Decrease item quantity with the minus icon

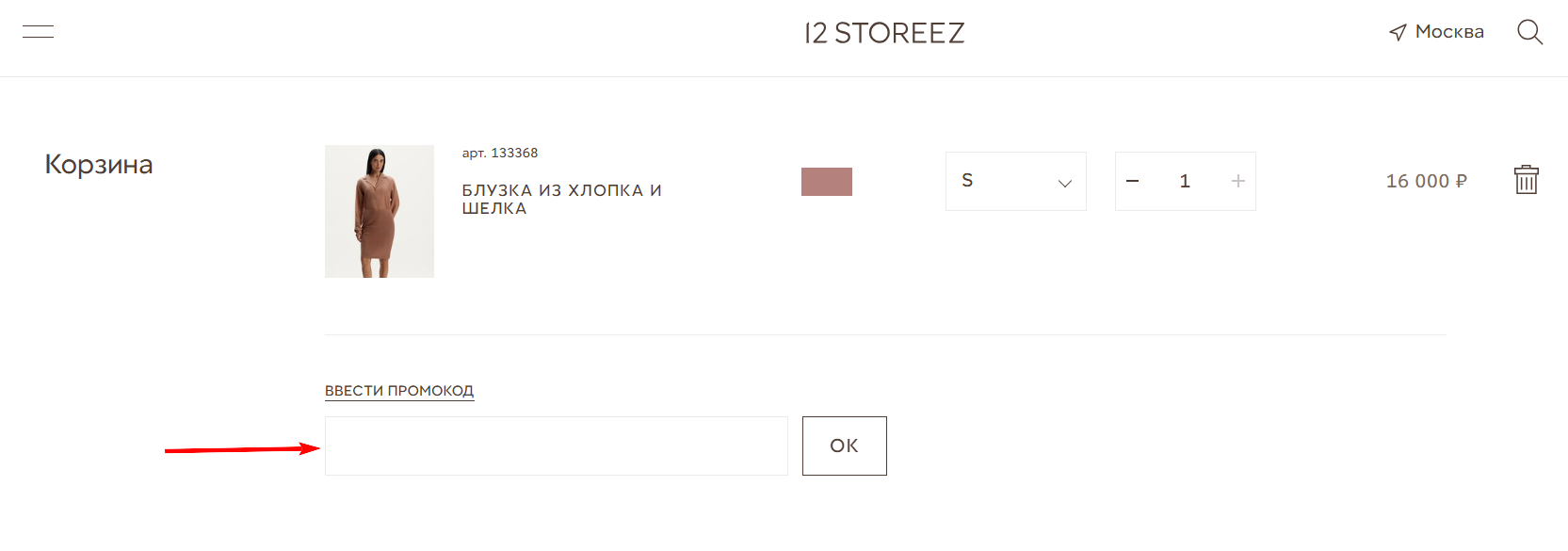[x=1133, y=181]
